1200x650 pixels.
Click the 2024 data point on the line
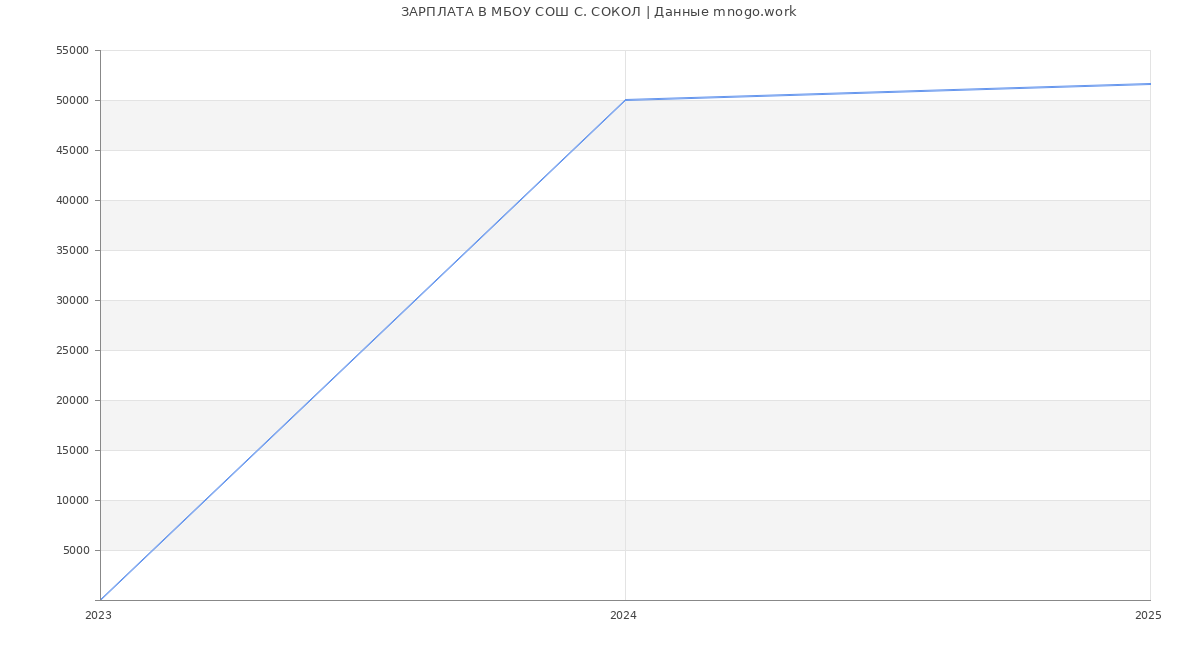625,100
